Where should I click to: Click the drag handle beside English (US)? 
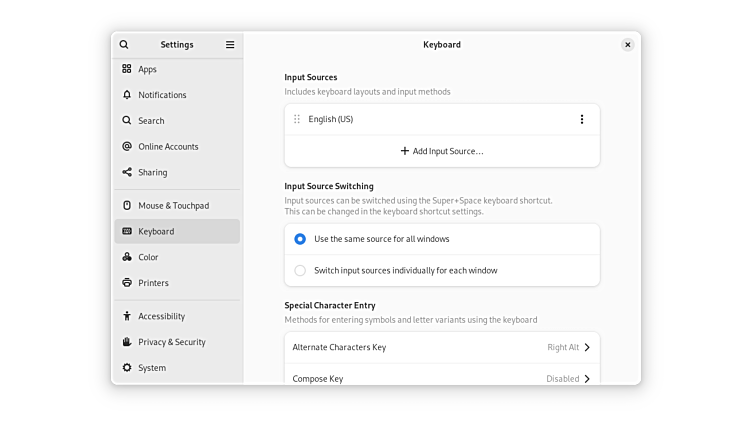297,120
